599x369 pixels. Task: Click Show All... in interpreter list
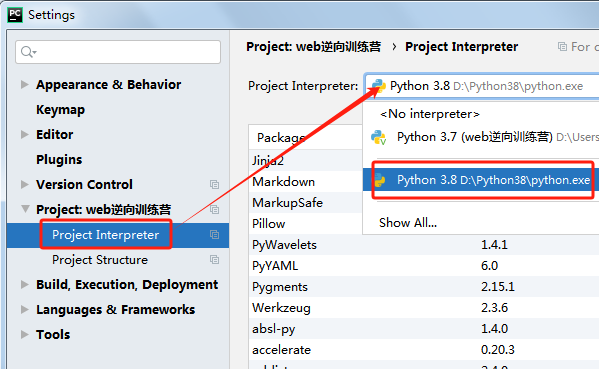coord(408,223)
